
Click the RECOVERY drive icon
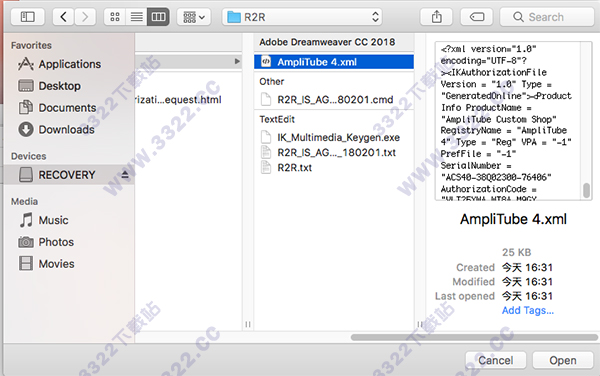click(26, 175)
